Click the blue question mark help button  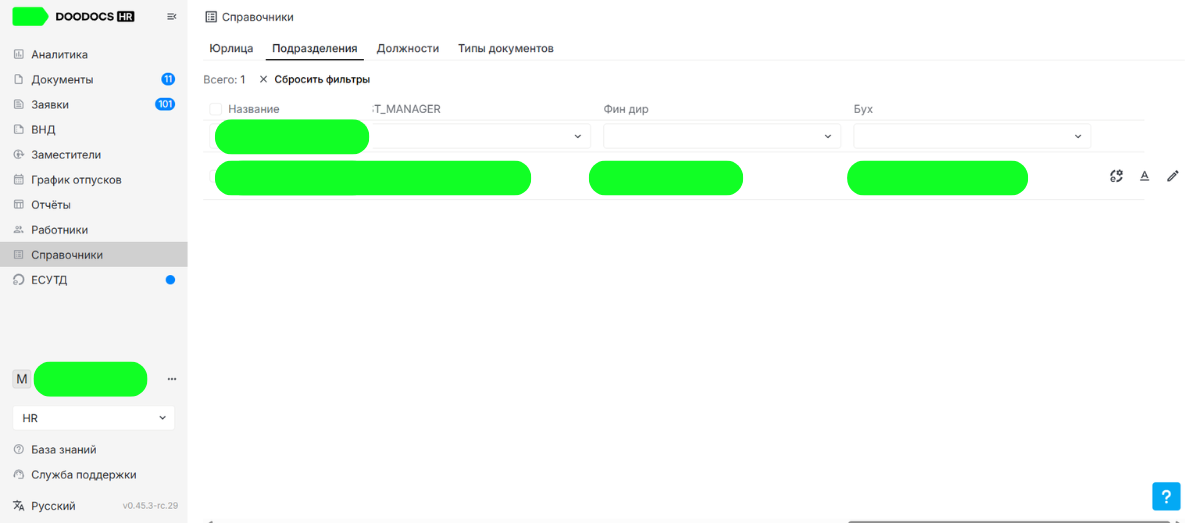tap(1166, 496)
